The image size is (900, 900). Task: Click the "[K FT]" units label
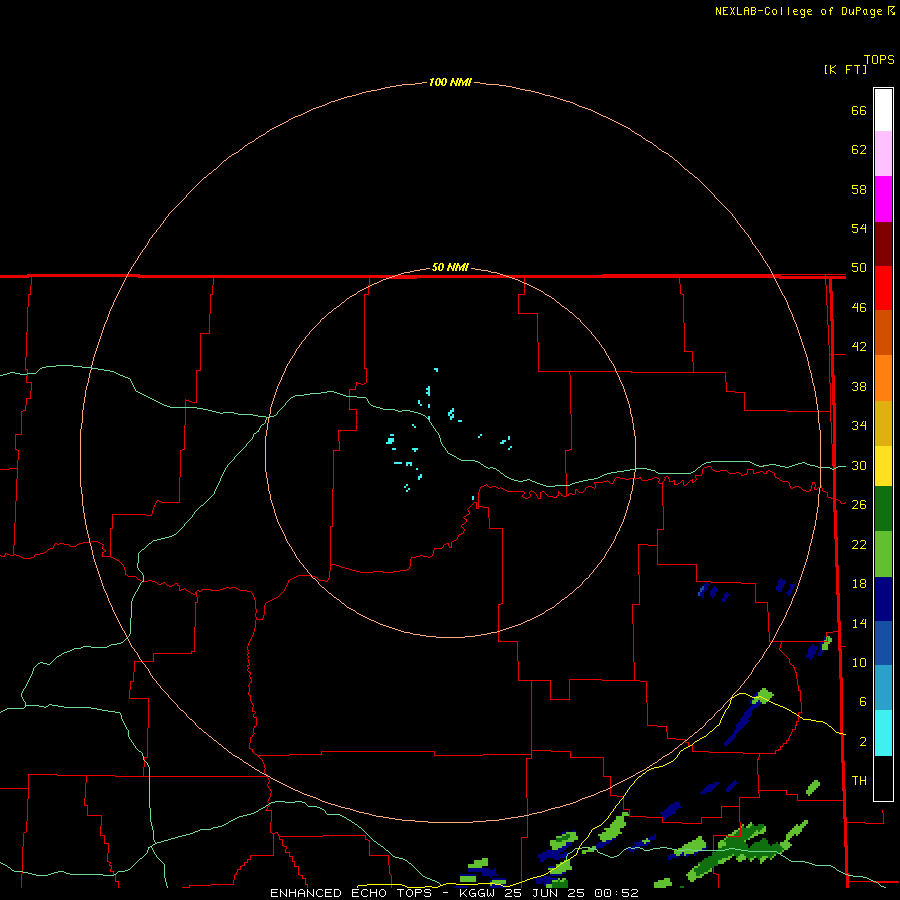[845, 69]
